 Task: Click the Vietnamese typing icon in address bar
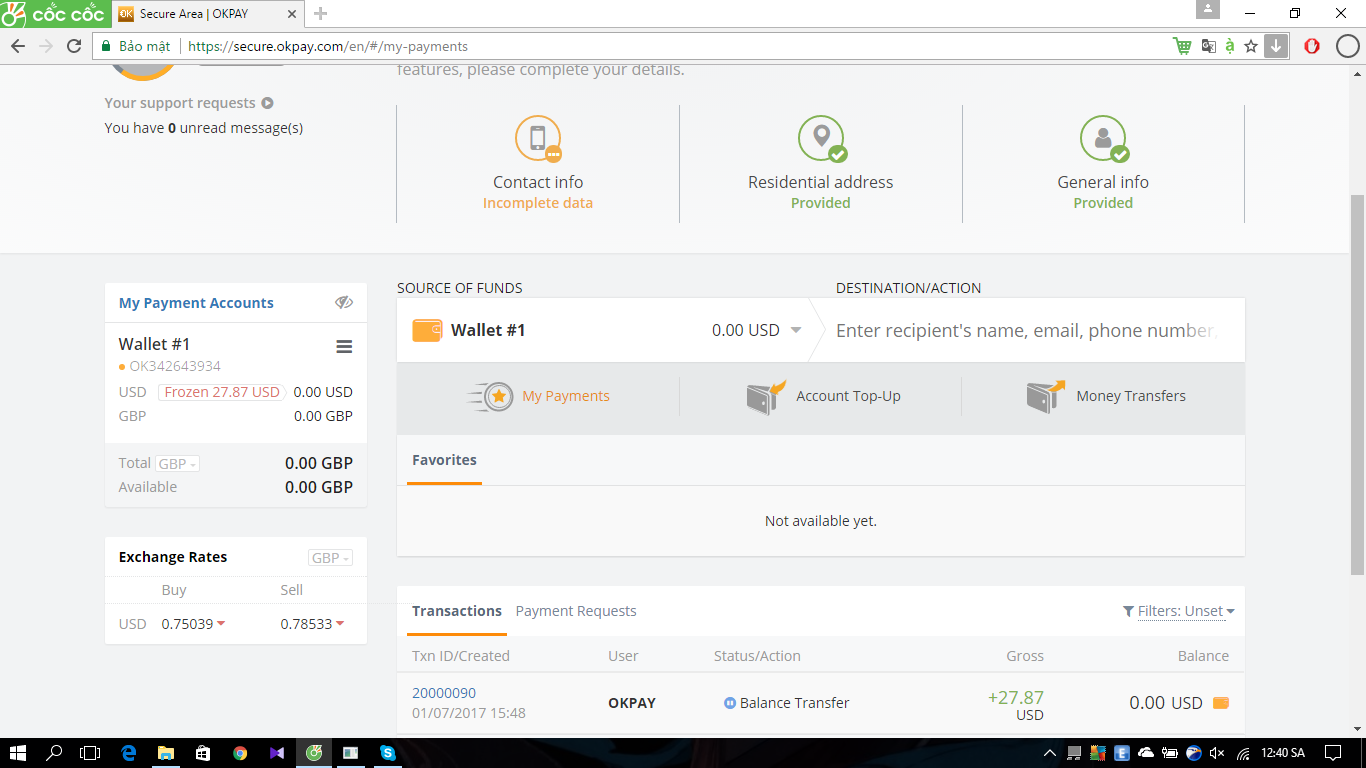click(1229, 46)
